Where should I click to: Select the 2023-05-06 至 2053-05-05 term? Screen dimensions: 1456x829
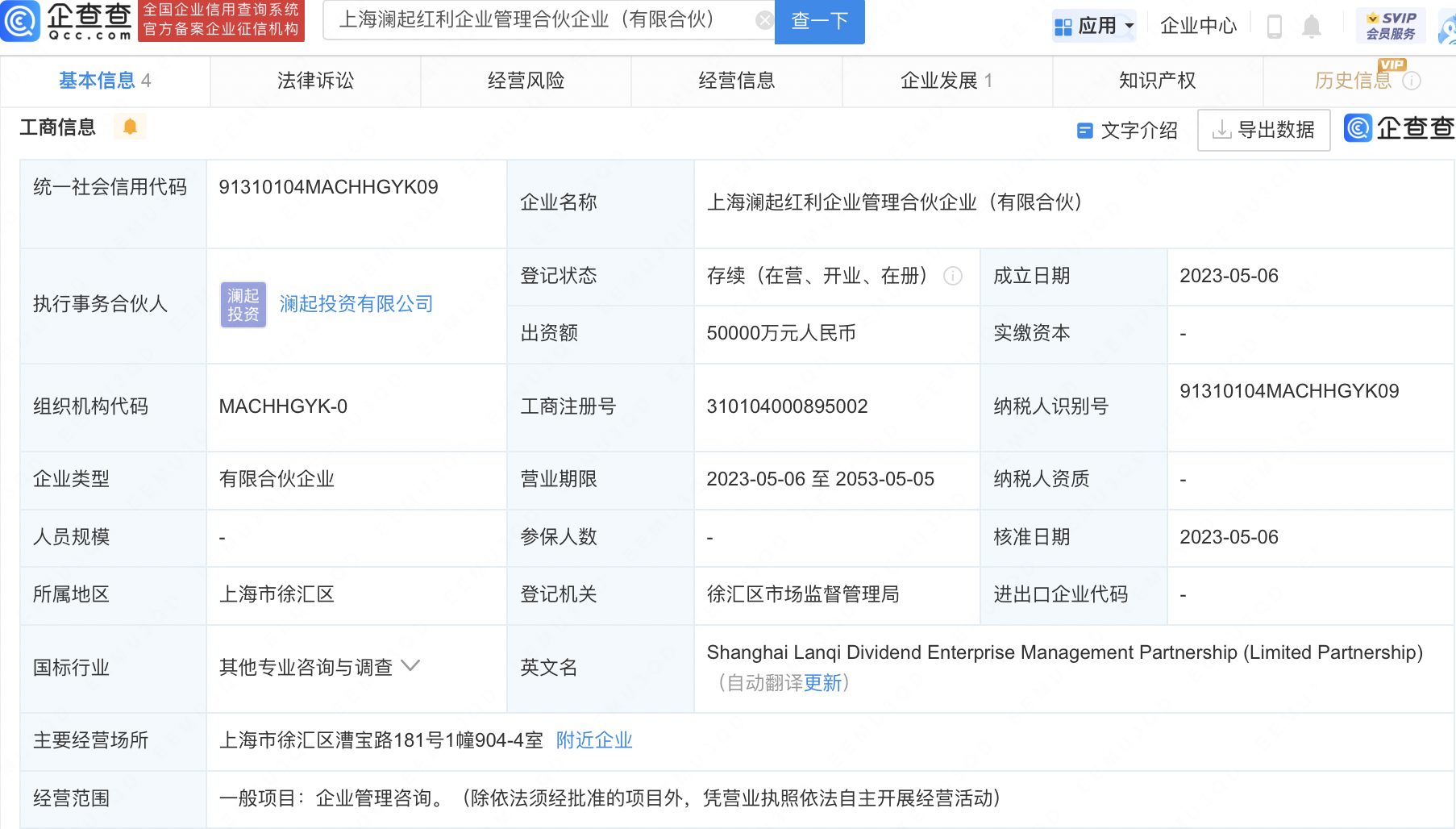[820, 479]
